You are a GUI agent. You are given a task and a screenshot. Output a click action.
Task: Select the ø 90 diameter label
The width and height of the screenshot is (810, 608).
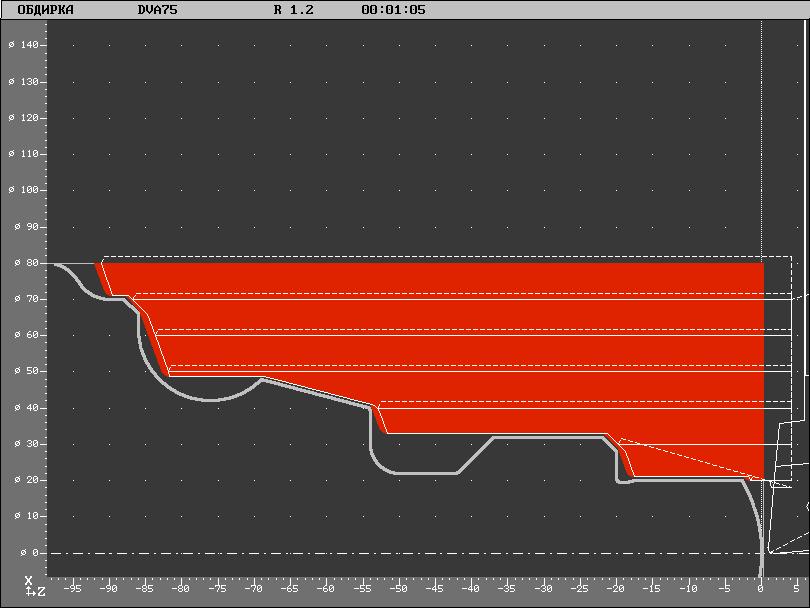pos(27,227)
